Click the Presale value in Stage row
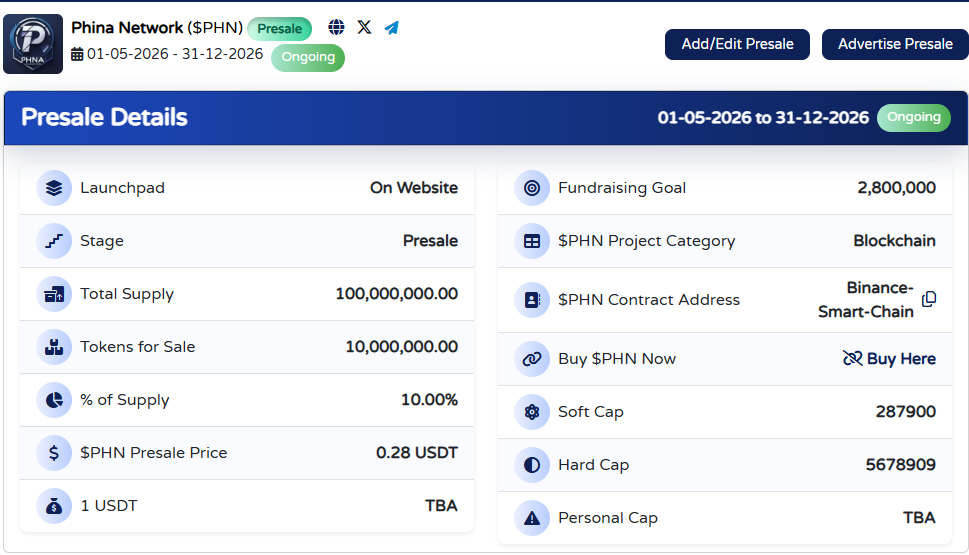 click(x=430, y=241)
